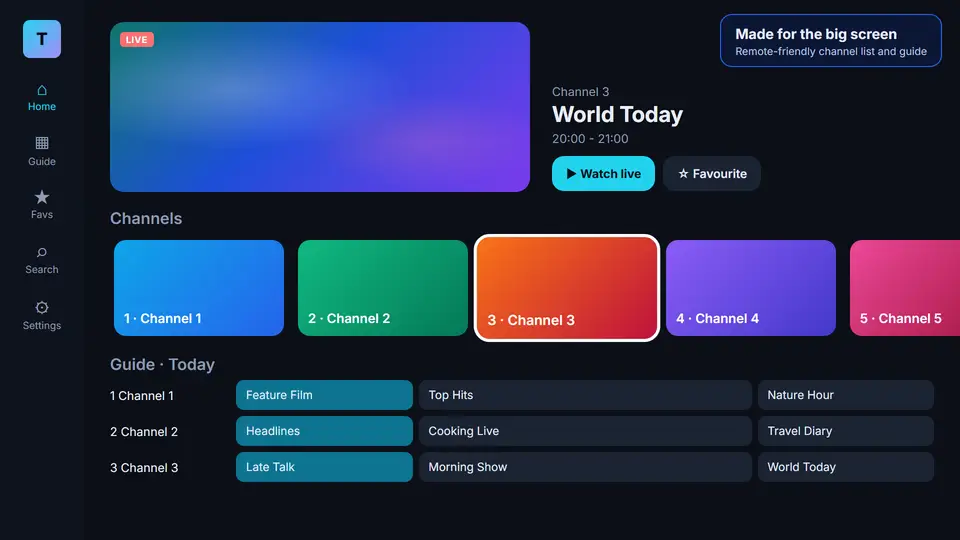Open Late Talk guide entry
Viewport: 960px width, 540px height.
point(324,467)
